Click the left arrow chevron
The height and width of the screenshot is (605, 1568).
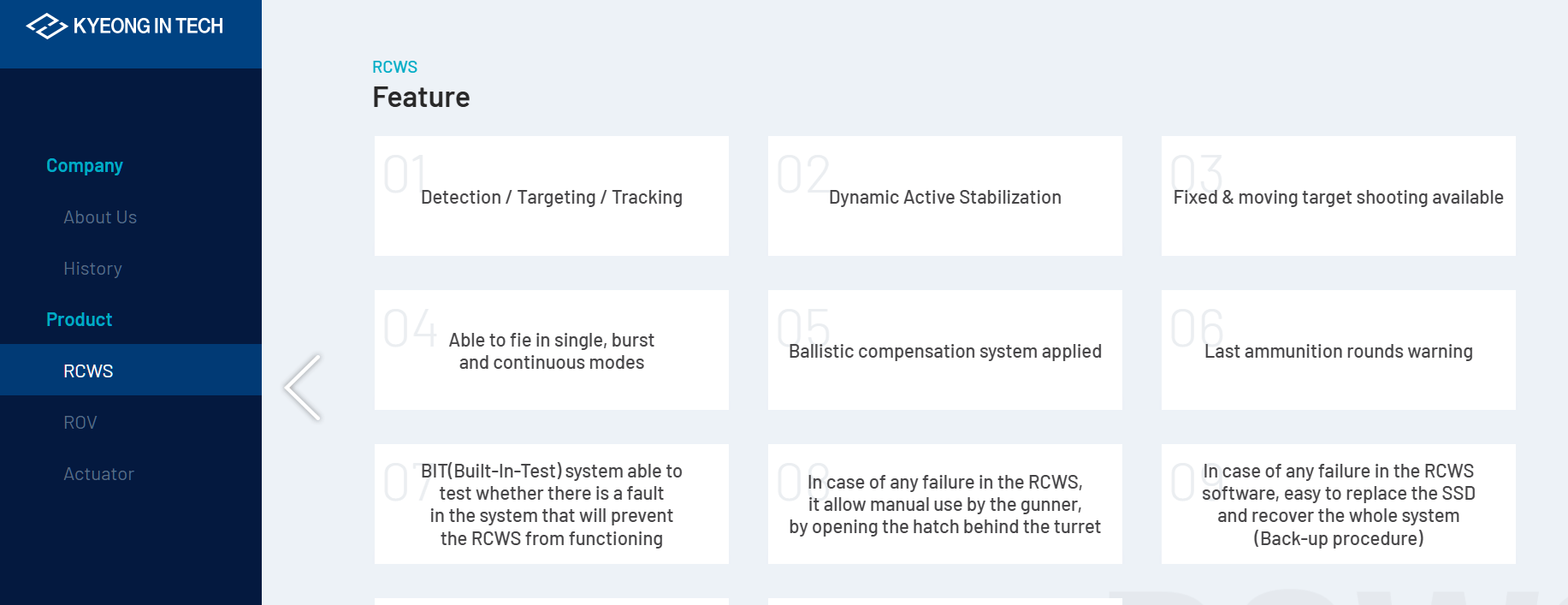(303, 387)
